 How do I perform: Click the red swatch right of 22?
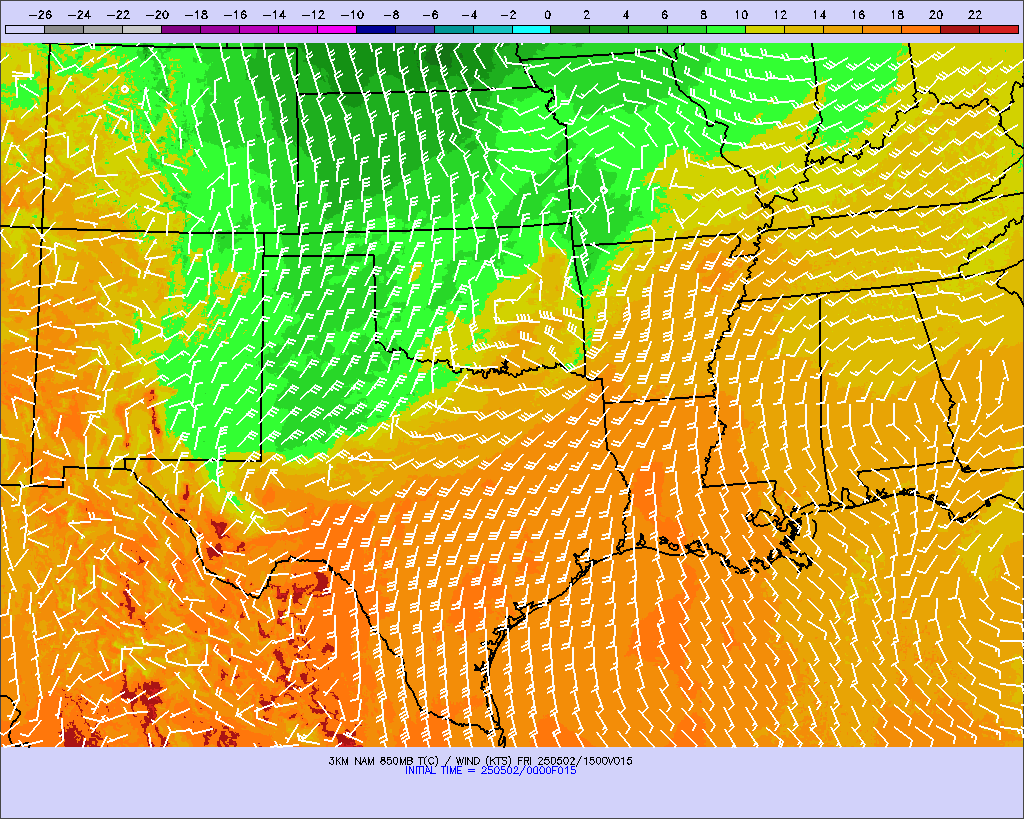click(999, 29)
